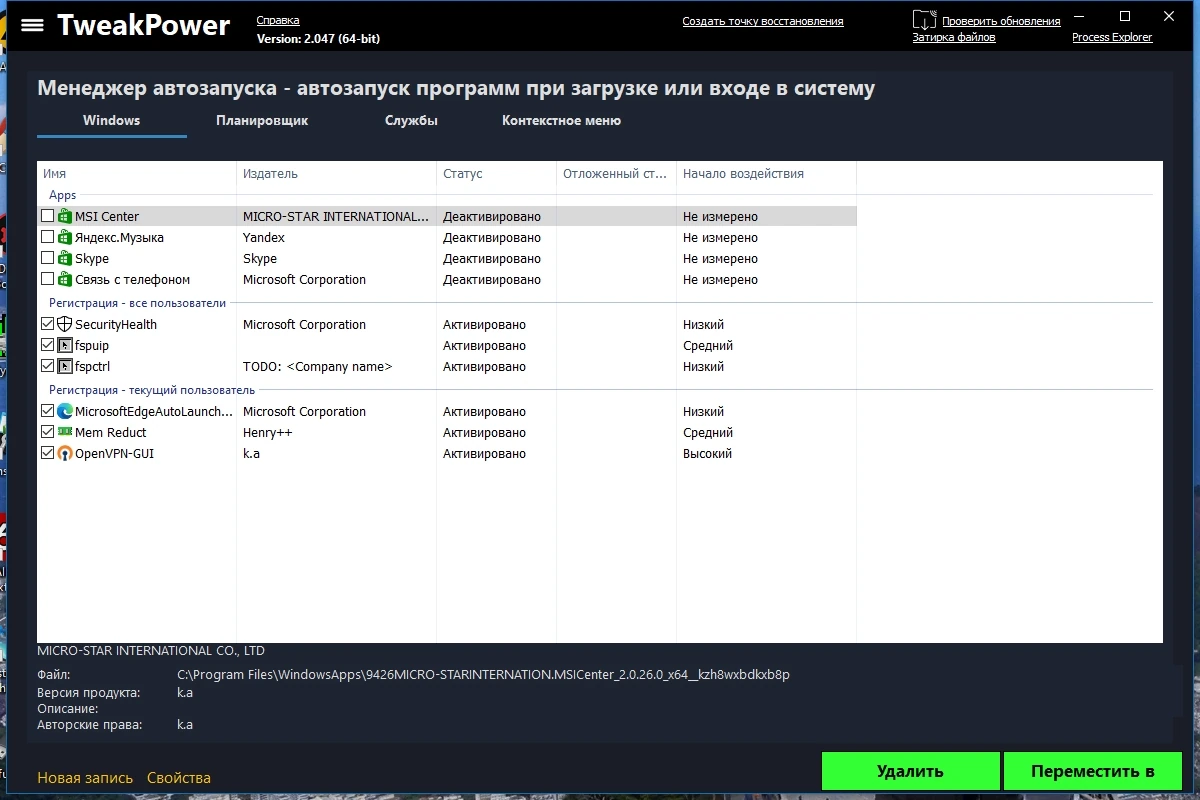1200x800 pixels.
Task: Uncheck the MicrosoftEdgeAutoLaunch checkbox
Action: [x=47, y=411]
